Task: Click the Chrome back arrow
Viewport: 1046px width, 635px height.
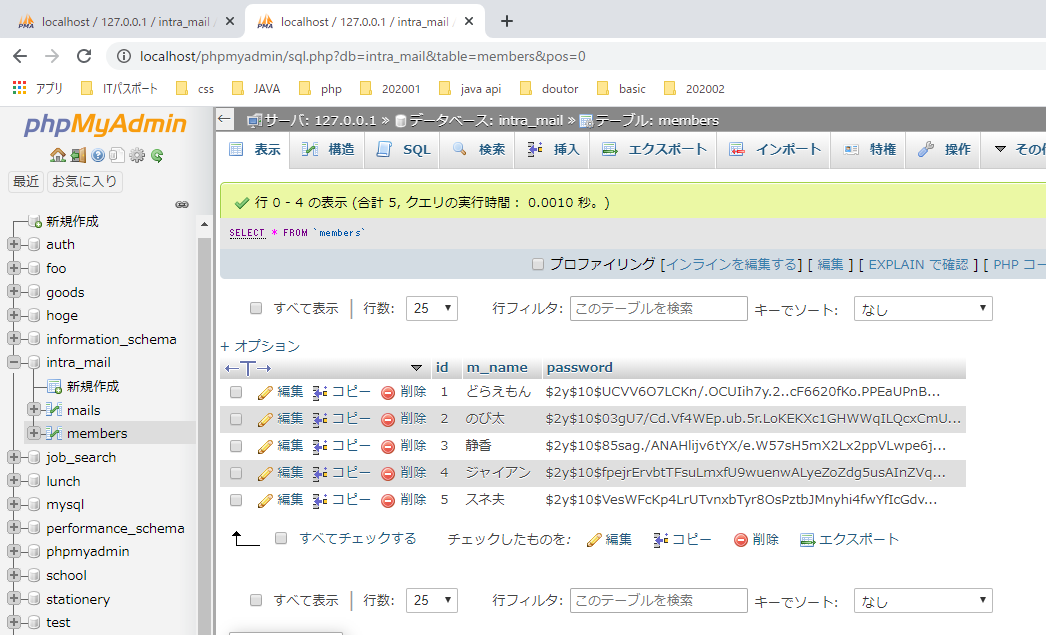Action: [x=20, y=56]
